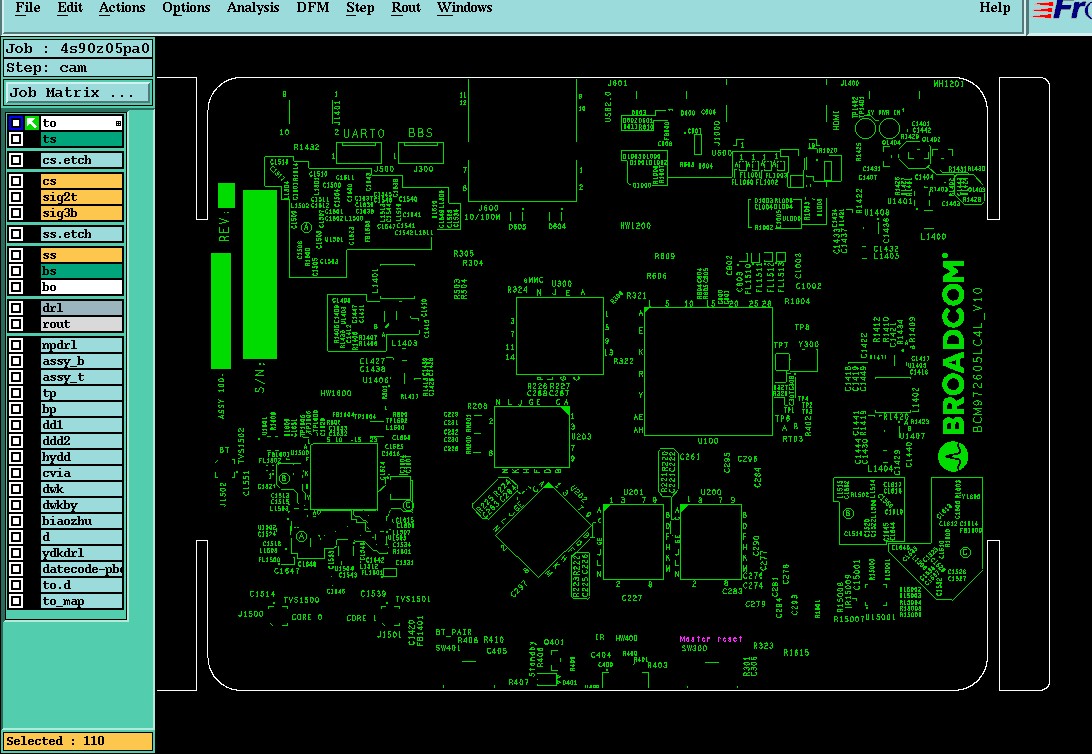Select the 'to_map' layer name
1092x754 pixels.
click(x=81, y=601)
